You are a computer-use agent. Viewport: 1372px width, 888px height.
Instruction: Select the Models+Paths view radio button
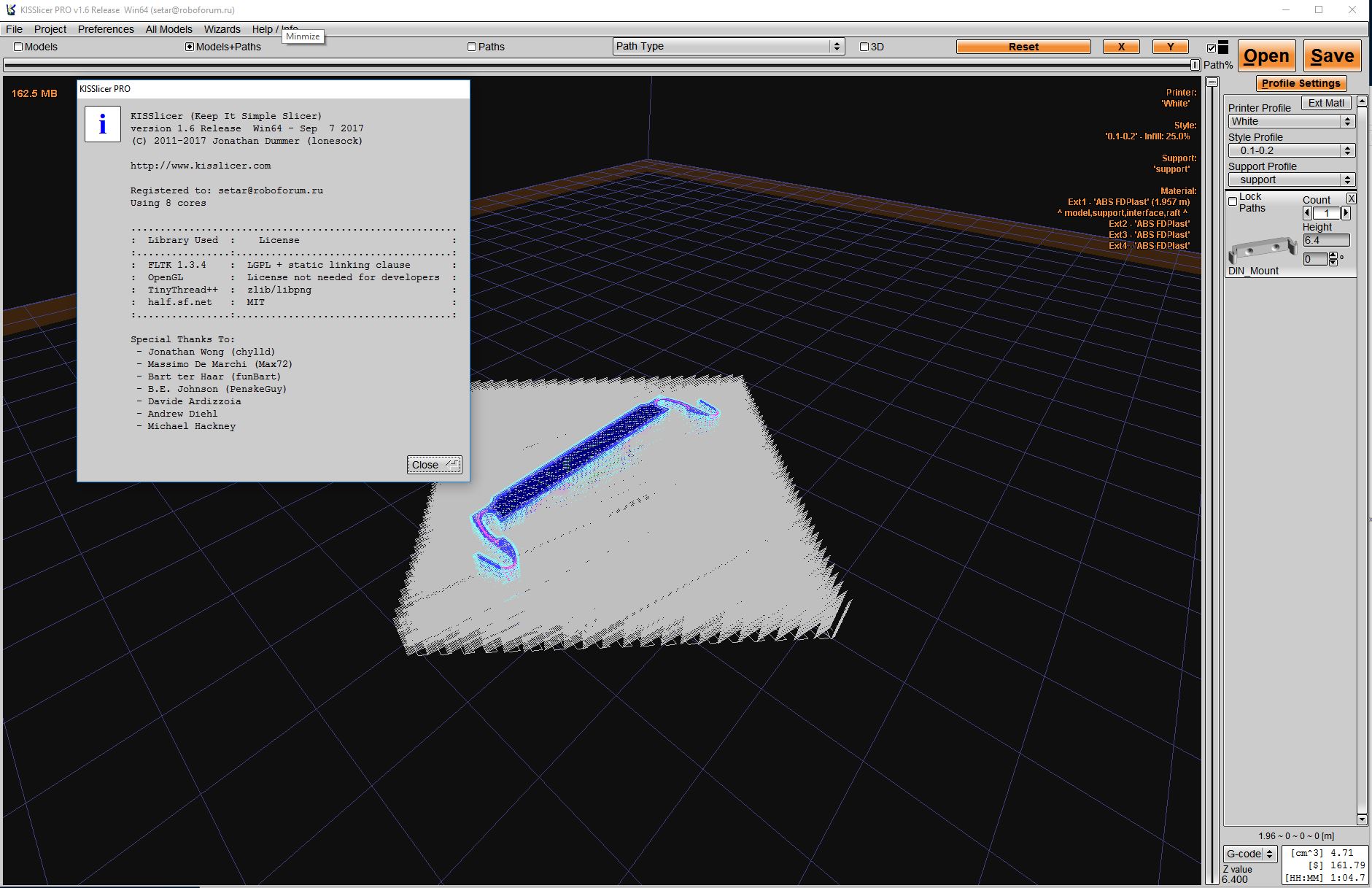pos(190,47)
